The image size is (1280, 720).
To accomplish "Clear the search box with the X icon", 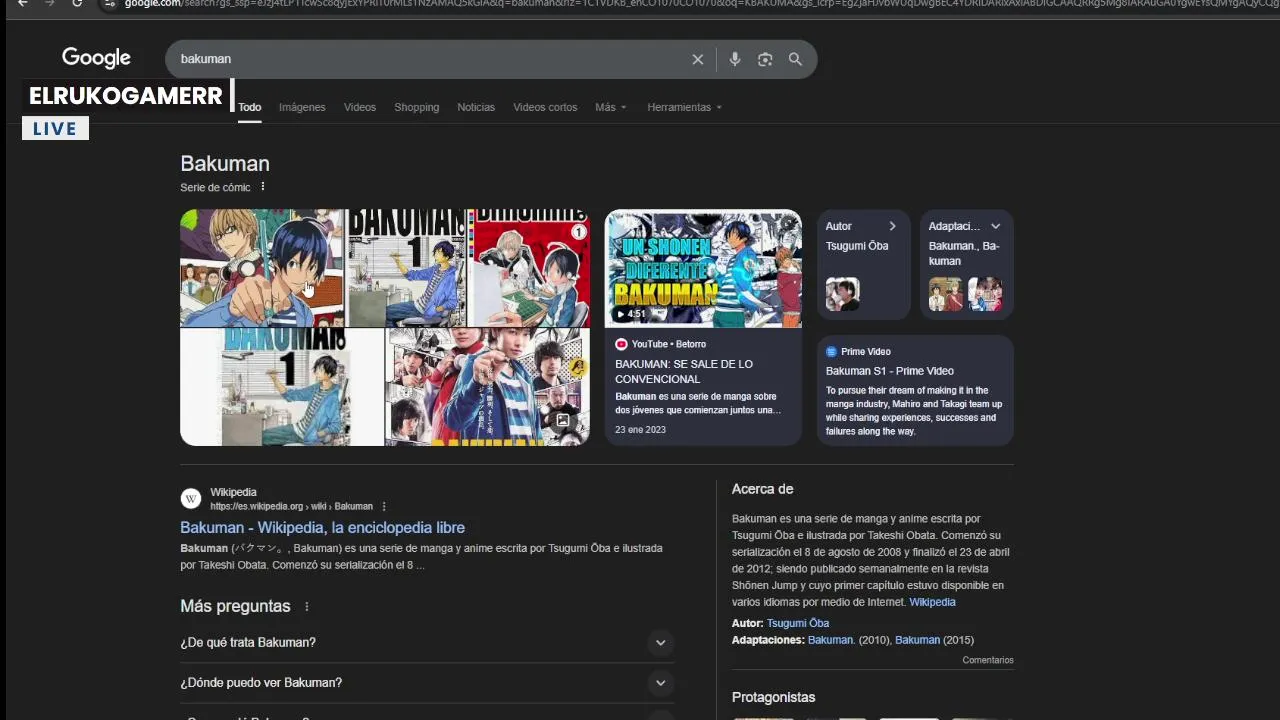I will click(x=698, y=59).
